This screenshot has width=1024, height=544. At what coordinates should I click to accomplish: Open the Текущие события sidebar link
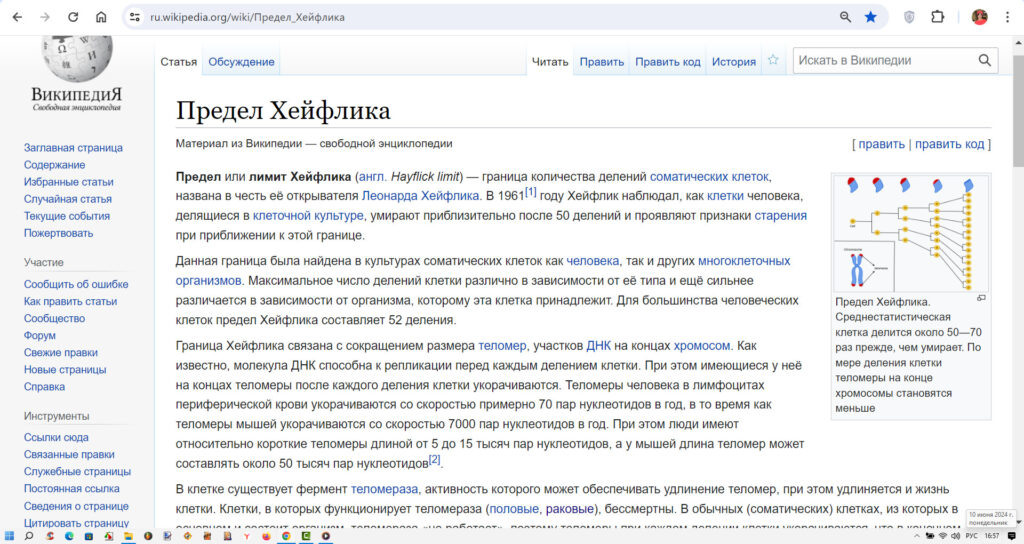(67, 216)
